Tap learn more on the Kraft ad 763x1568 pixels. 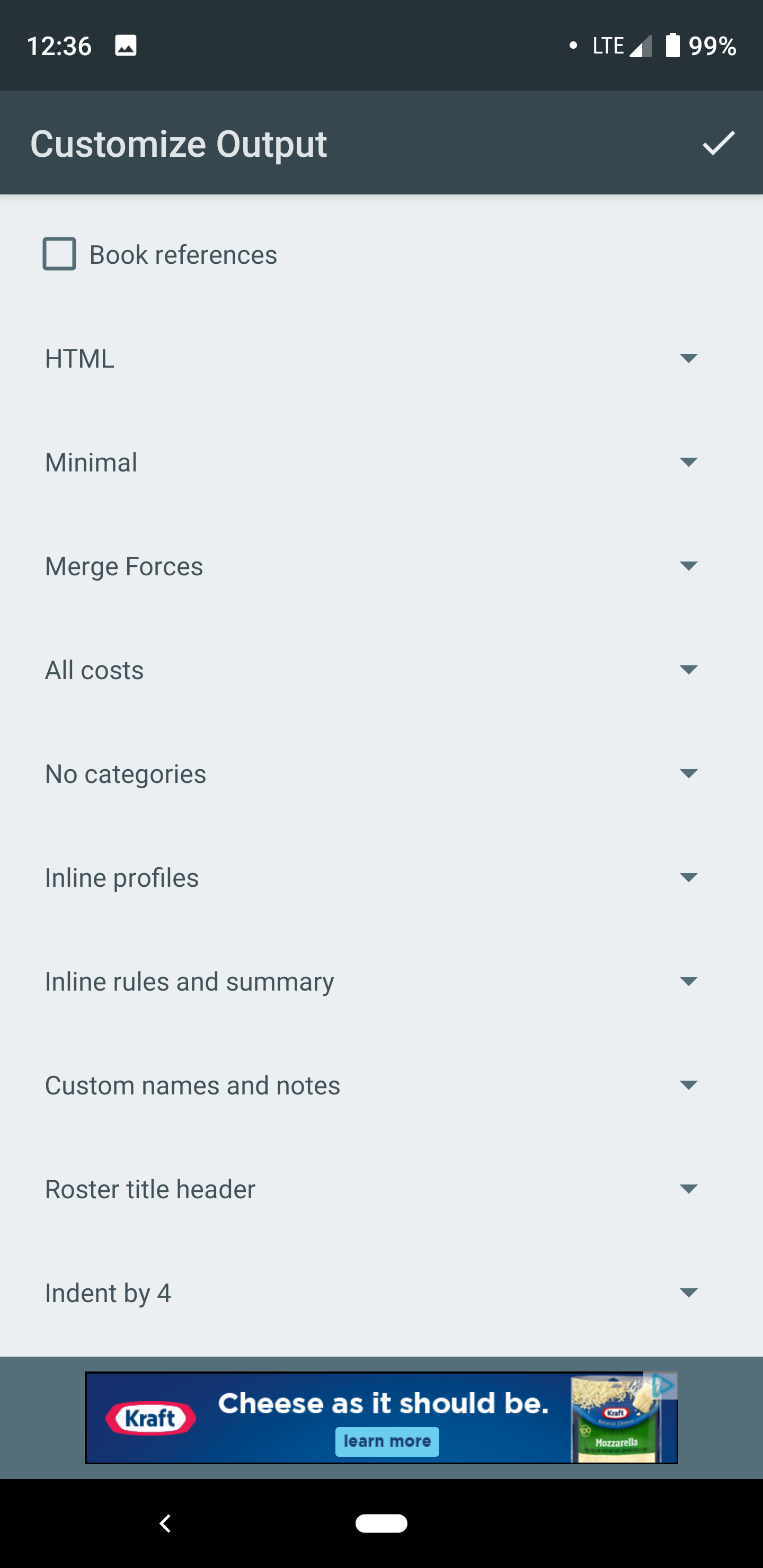(x=387, y=1441)
